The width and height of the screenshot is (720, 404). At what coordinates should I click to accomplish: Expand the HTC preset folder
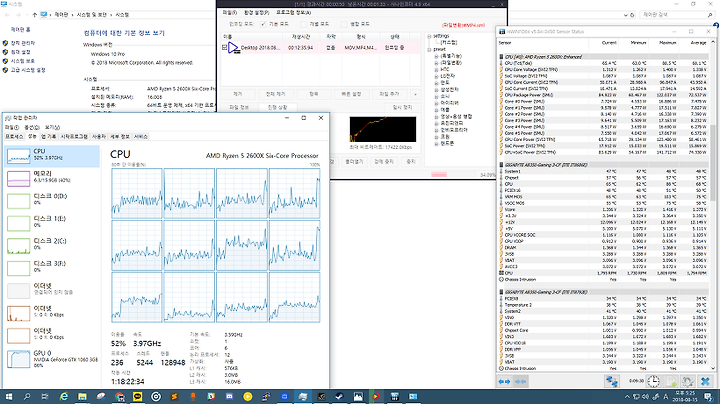[x=436, y=69]
